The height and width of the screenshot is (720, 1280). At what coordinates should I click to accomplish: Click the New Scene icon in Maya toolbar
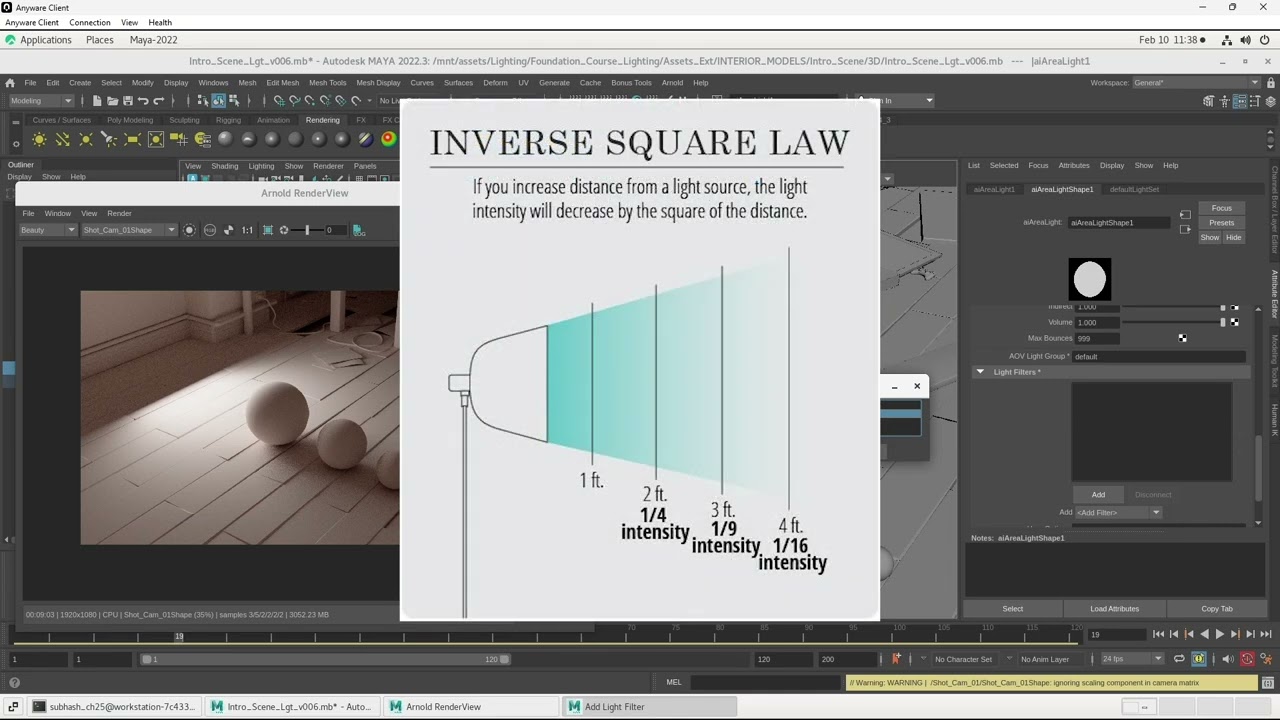click(x=97, y=101)
